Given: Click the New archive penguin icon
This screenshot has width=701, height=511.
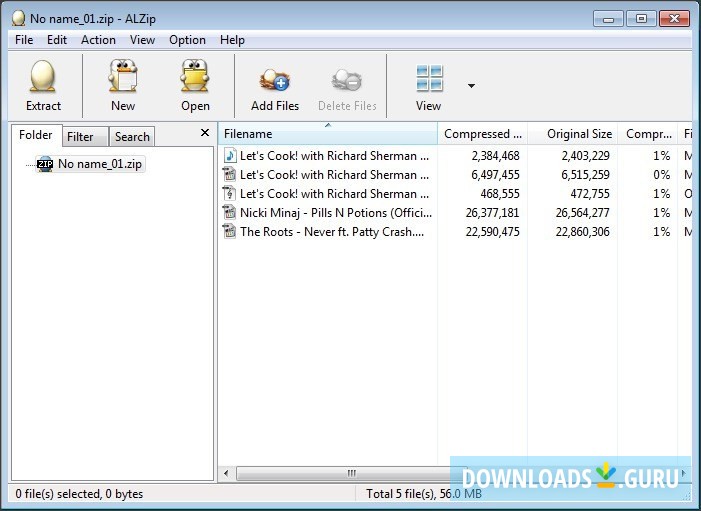Looking at the screenshot, I should coord(123,76).
